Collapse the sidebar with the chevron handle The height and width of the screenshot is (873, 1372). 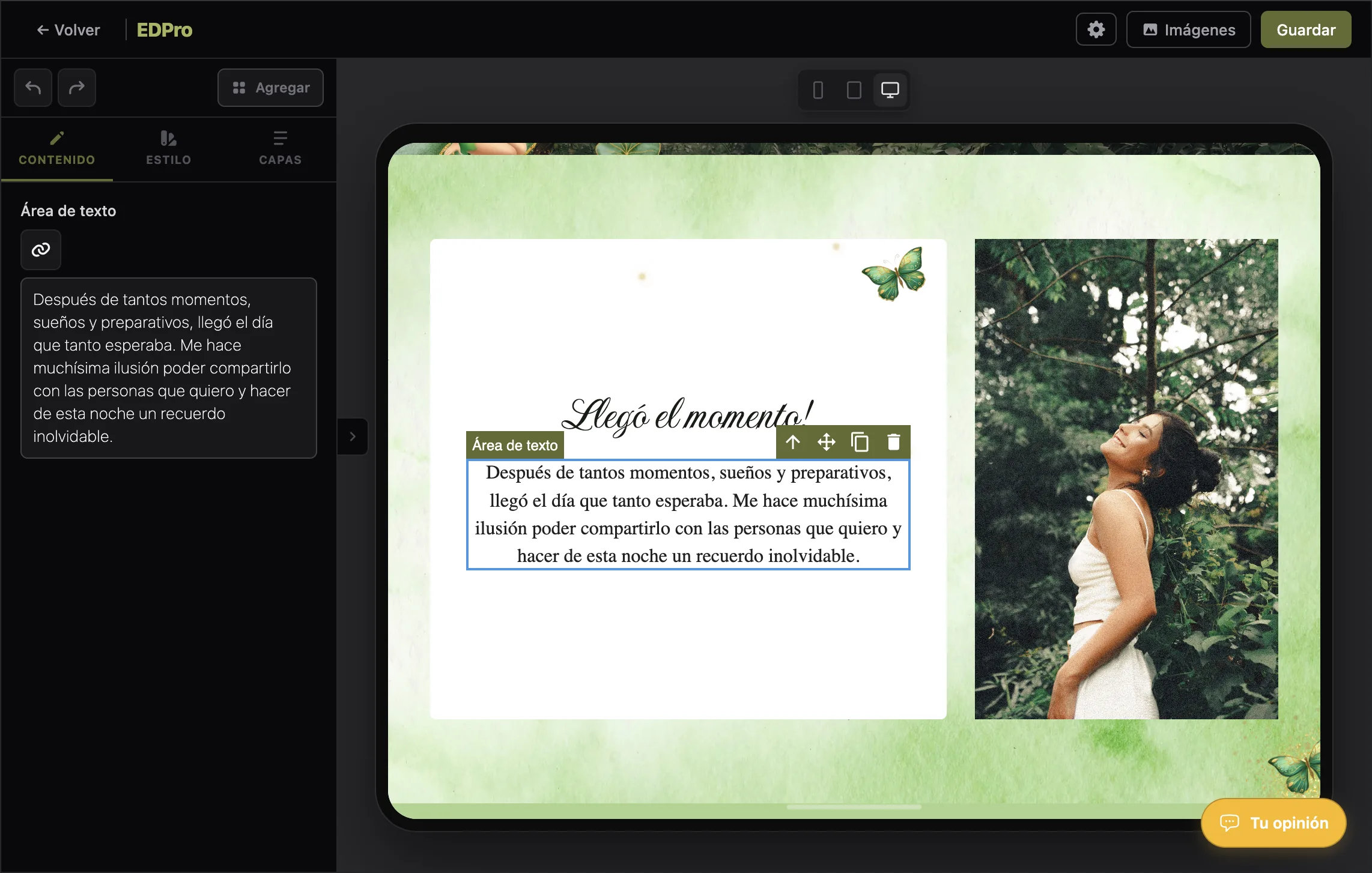tap(353, 437)
